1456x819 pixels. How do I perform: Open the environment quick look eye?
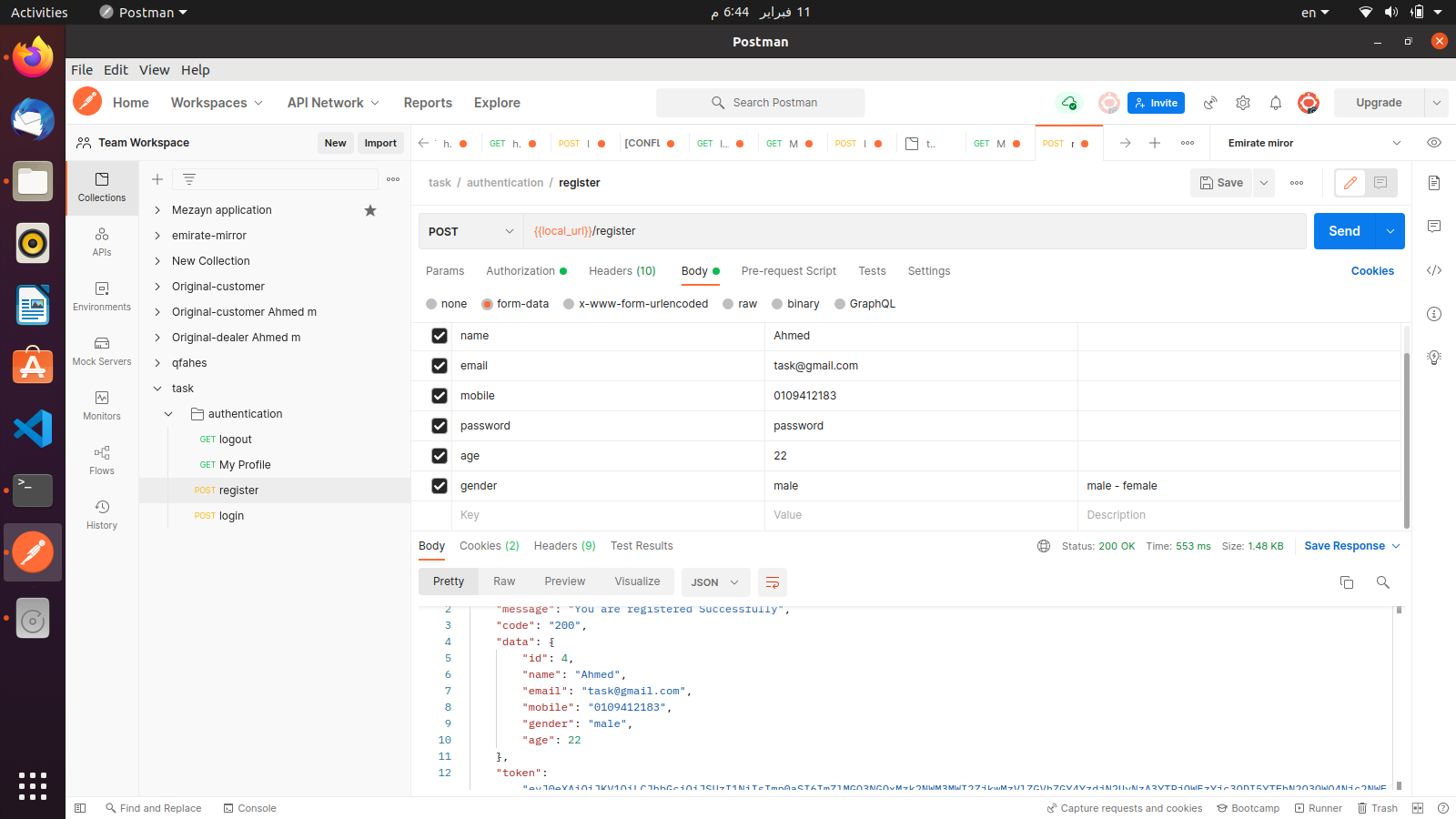tap(1434, 143)
